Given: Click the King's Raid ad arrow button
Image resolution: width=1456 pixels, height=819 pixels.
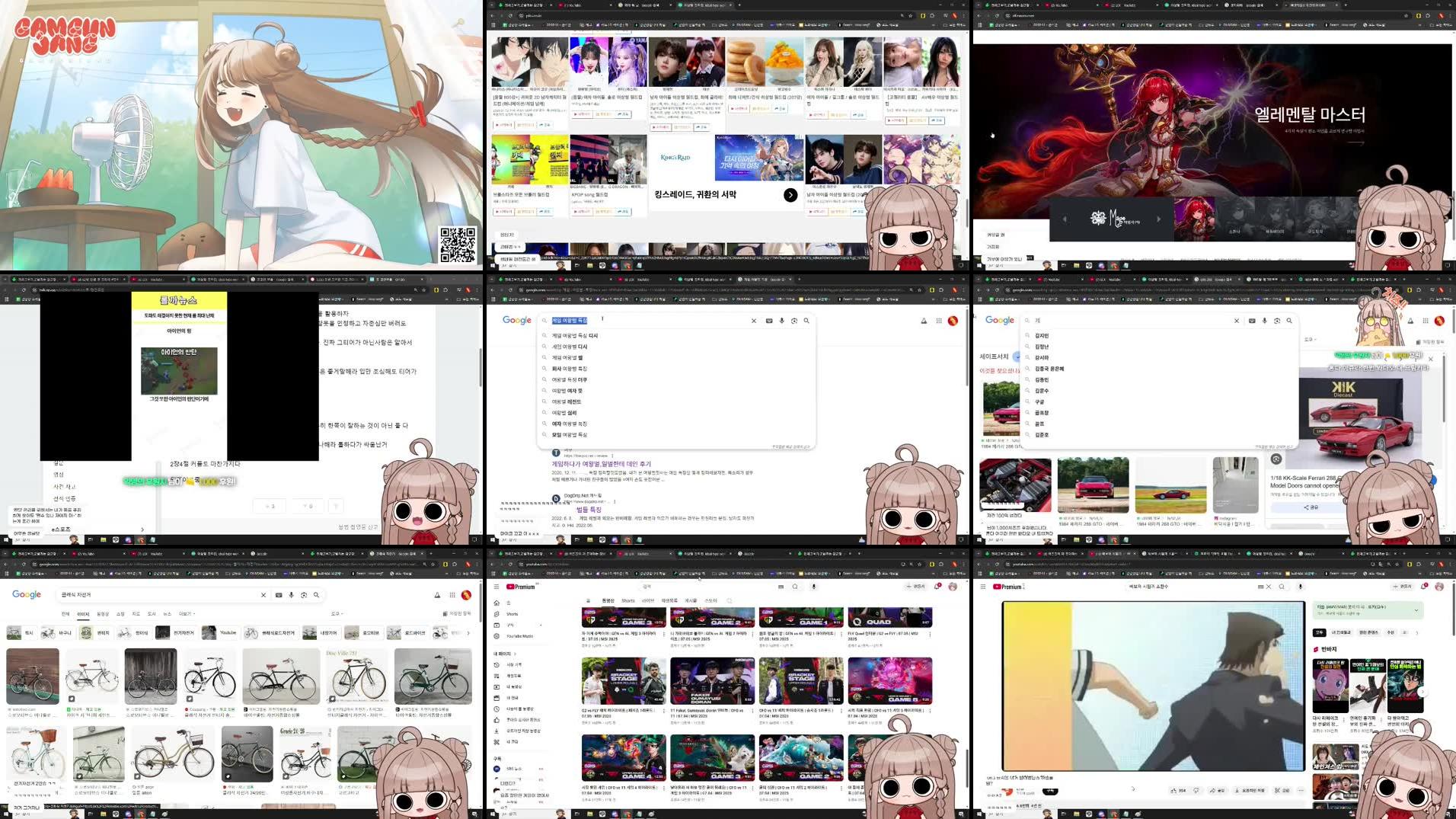Looking at the screenshot, I should coord(790,195).
